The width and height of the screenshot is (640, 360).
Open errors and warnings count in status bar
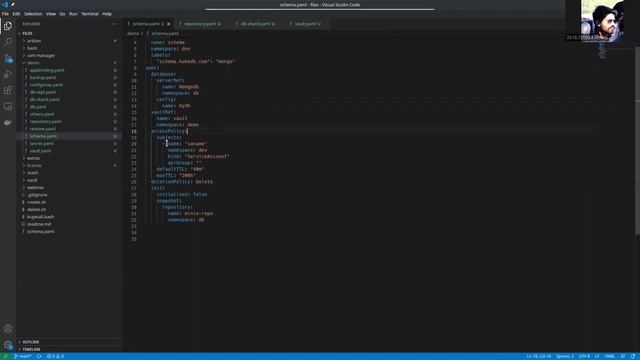point(56,356)
